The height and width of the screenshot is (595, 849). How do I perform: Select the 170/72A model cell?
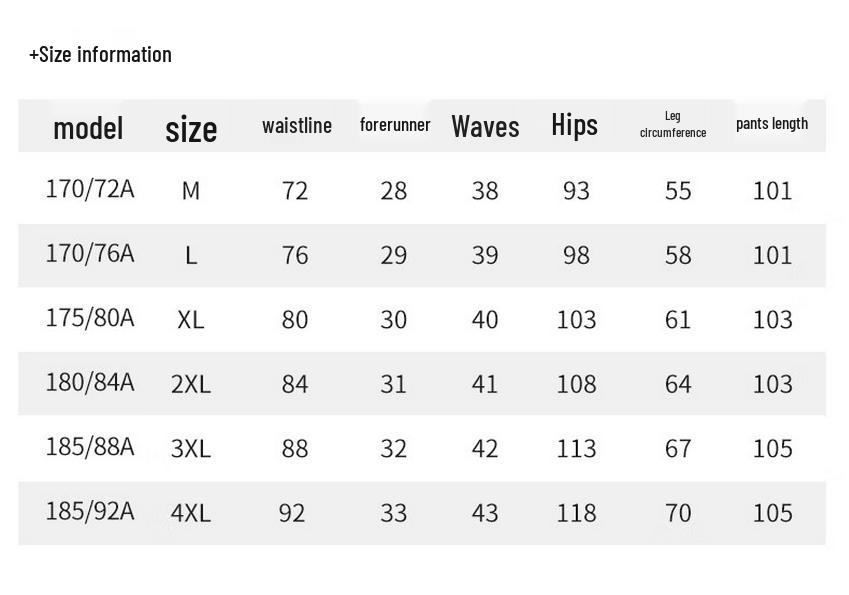click(90, 189)
